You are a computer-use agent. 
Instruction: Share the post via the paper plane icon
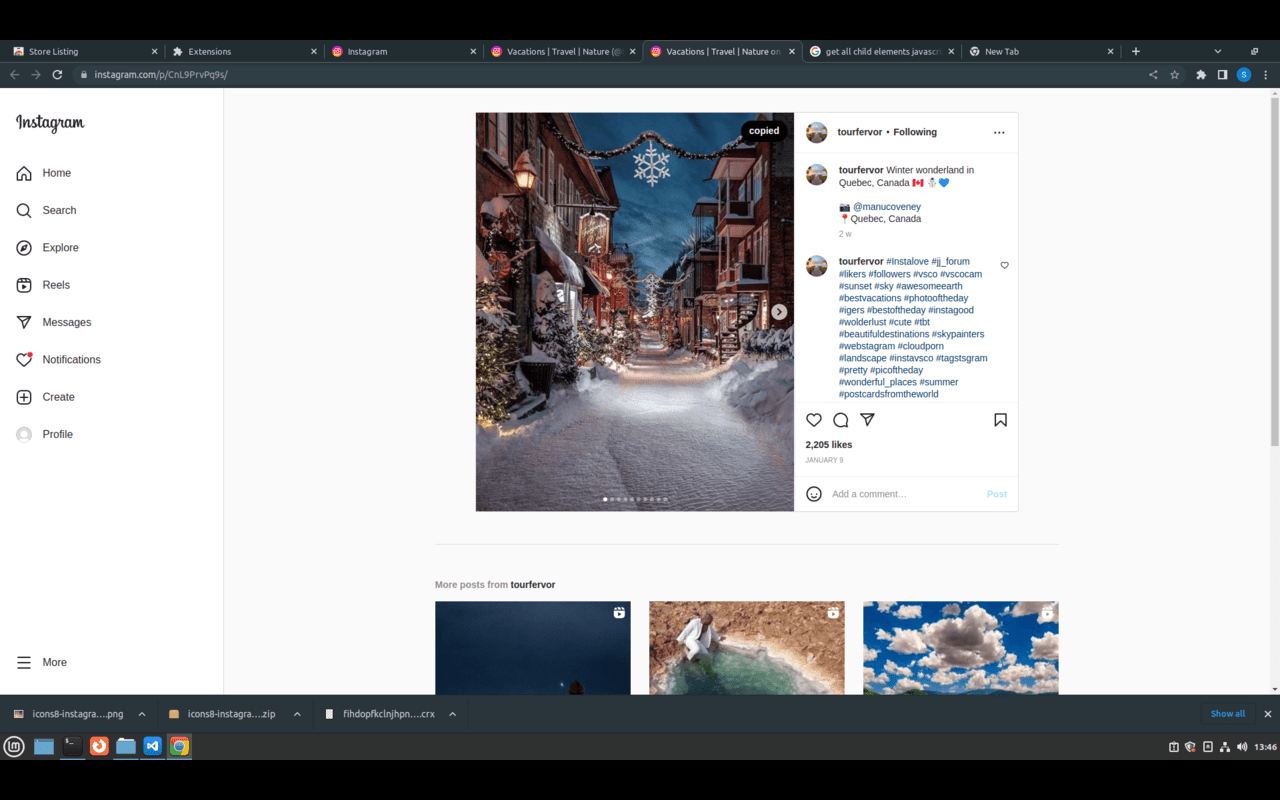867,419
